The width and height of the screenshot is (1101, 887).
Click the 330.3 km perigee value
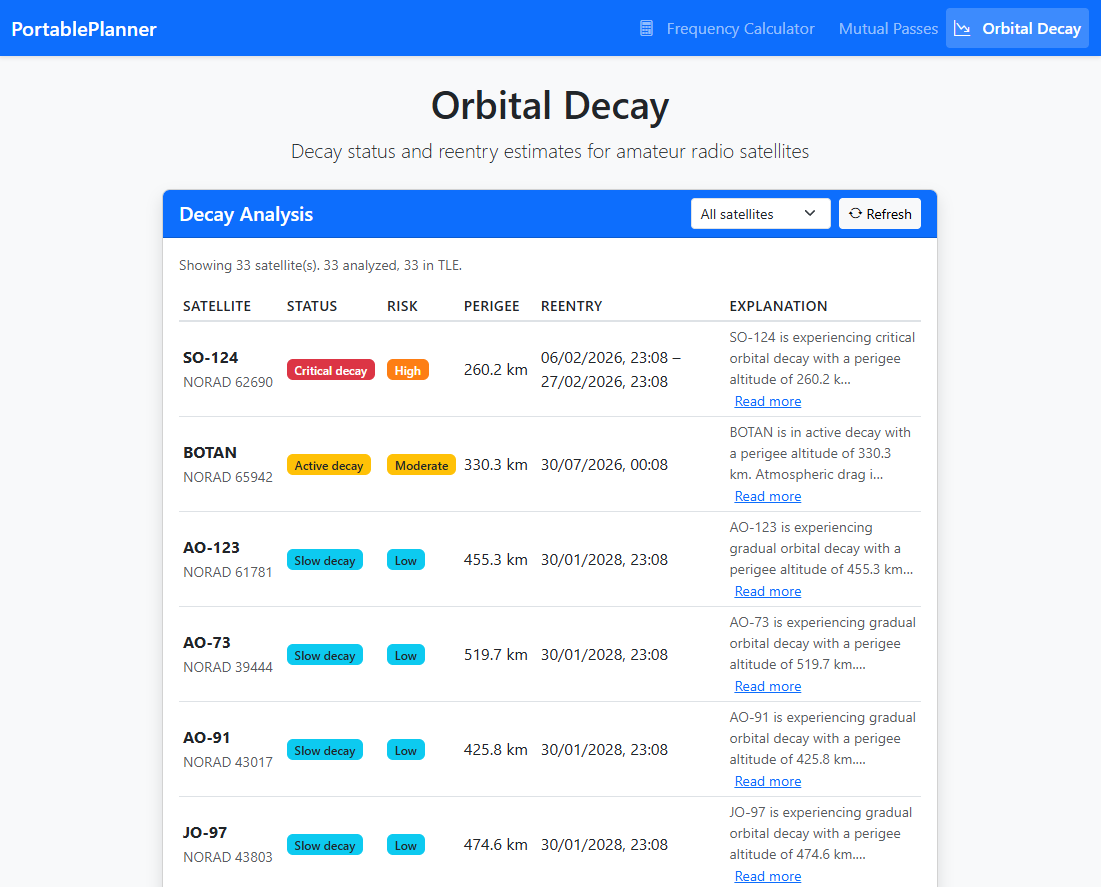pos(495,464)
